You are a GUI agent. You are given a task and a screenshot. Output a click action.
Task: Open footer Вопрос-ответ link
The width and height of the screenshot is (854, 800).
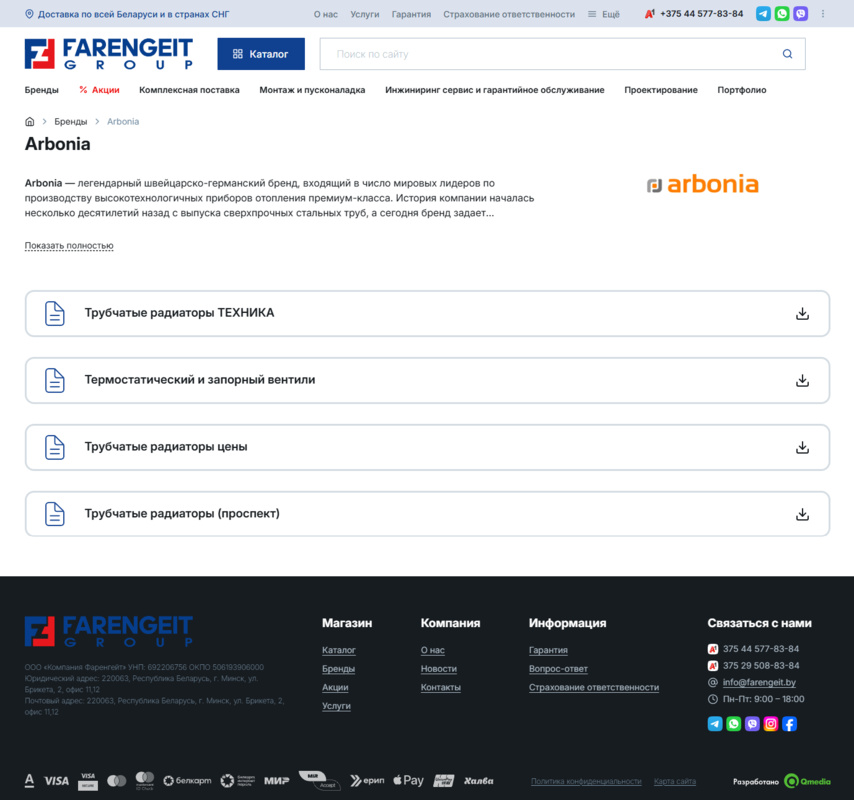click(558, 668)
